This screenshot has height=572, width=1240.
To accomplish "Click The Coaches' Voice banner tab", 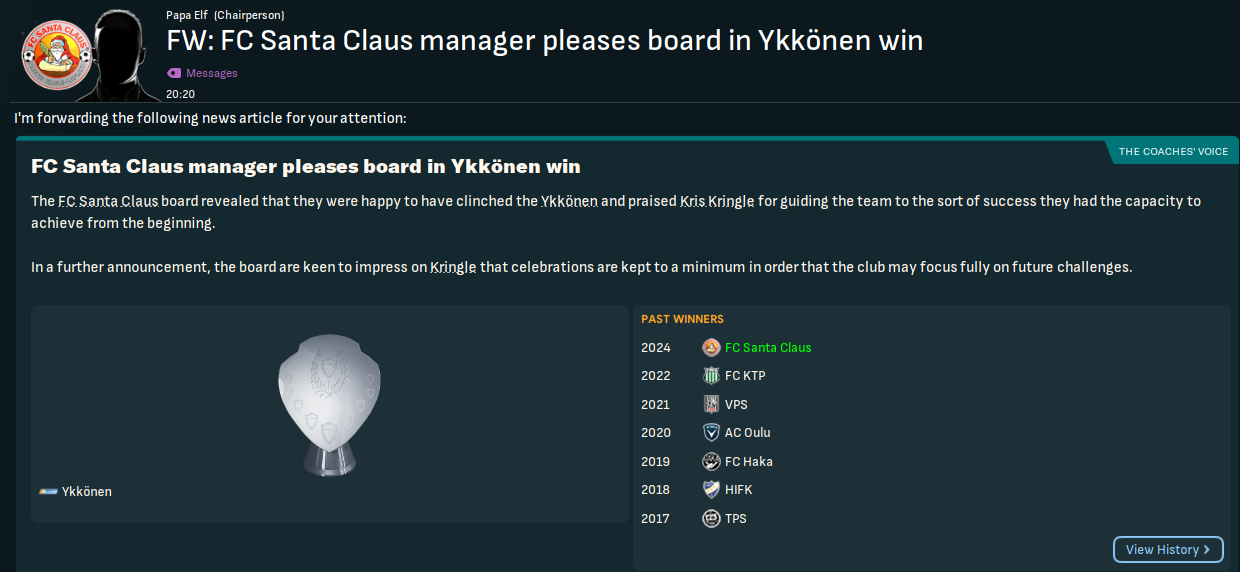I will pyautogui.click(x=1173, y=152).
